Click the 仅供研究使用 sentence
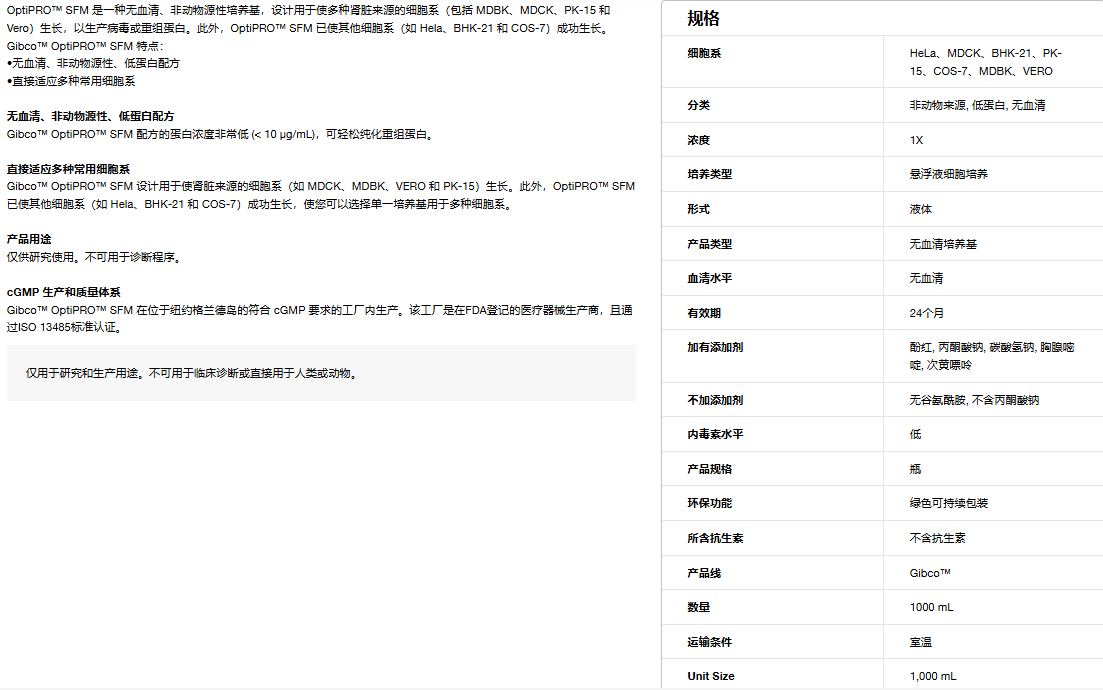 (96, 257)
